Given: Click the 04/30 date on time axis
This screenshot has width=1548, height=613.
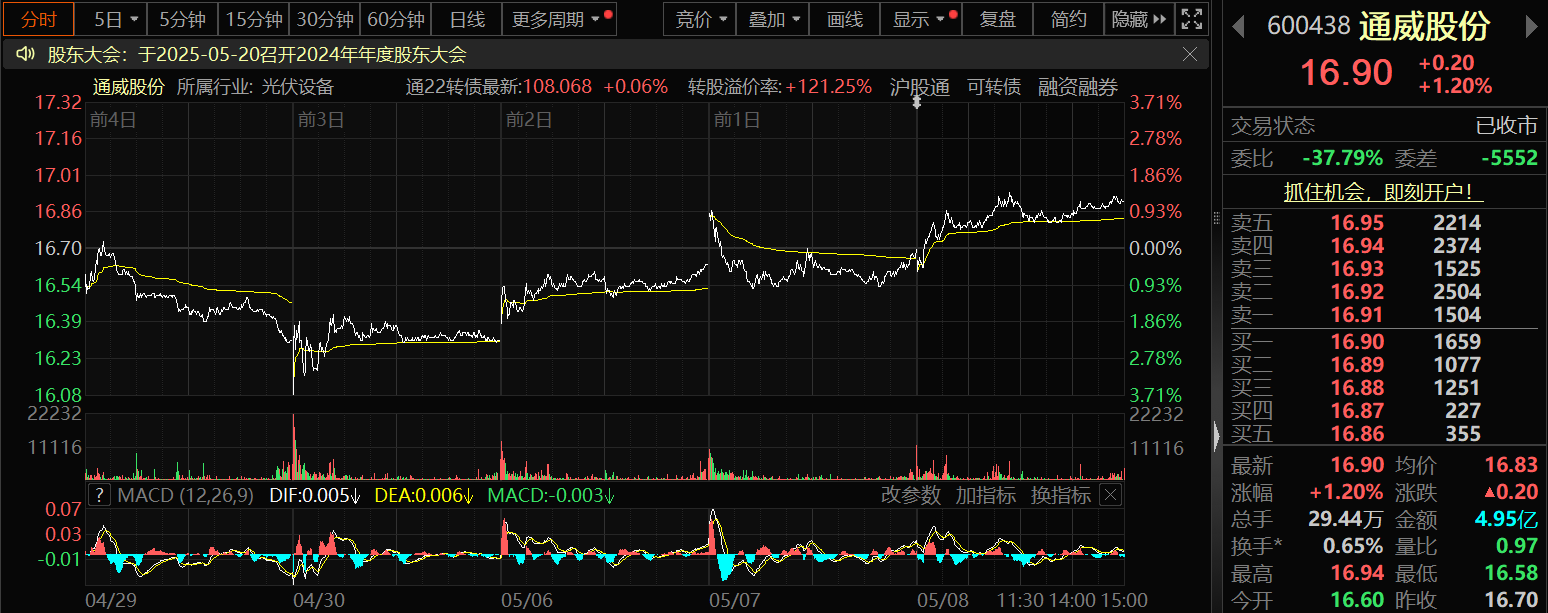Looking at the screenshot, I should pyautogui.click(x=319, y=600).
